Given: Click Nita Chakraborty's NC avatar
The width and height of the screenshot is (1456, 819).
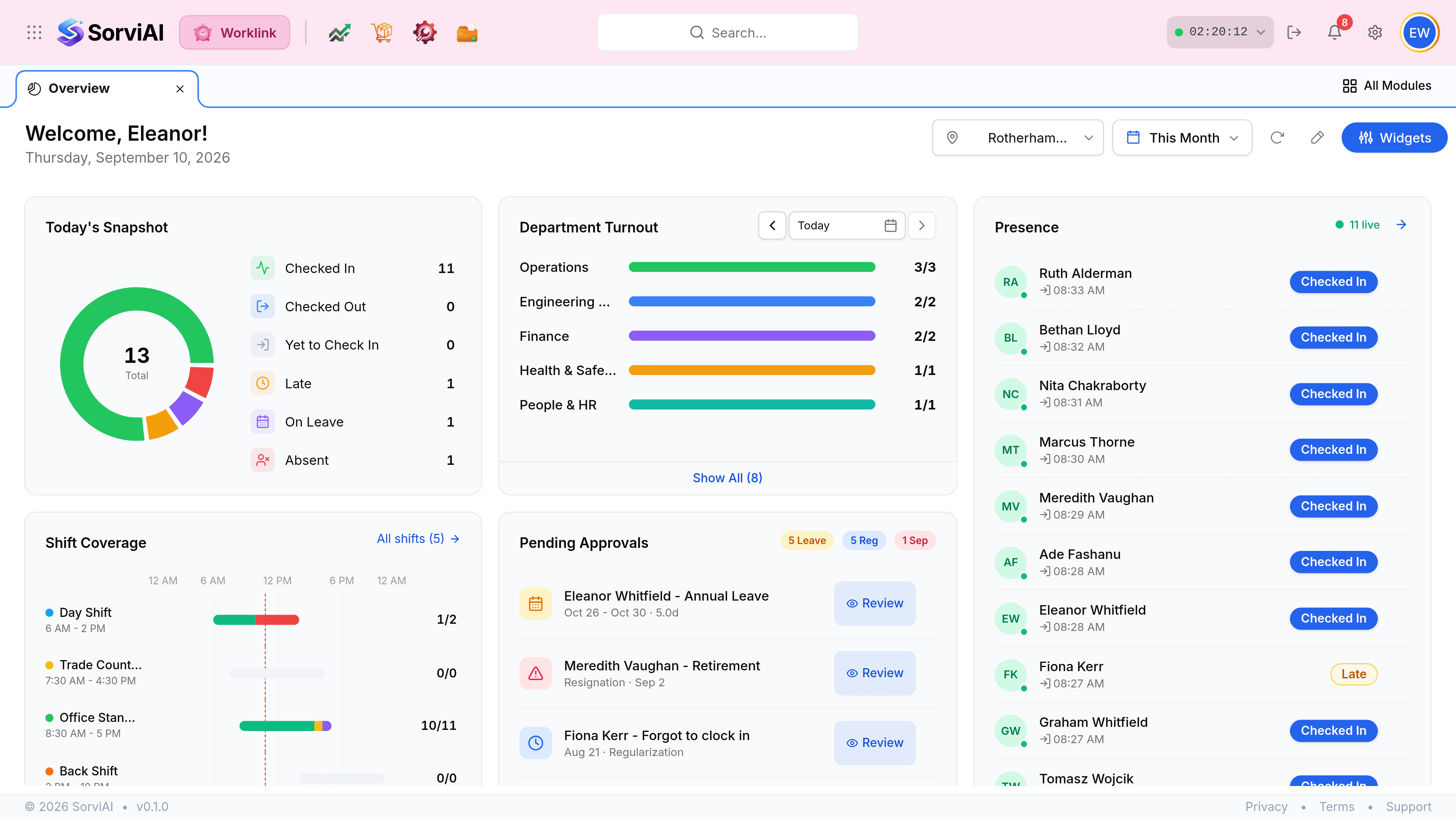Looking at the screenshot, I should [x=1010, y=394].
